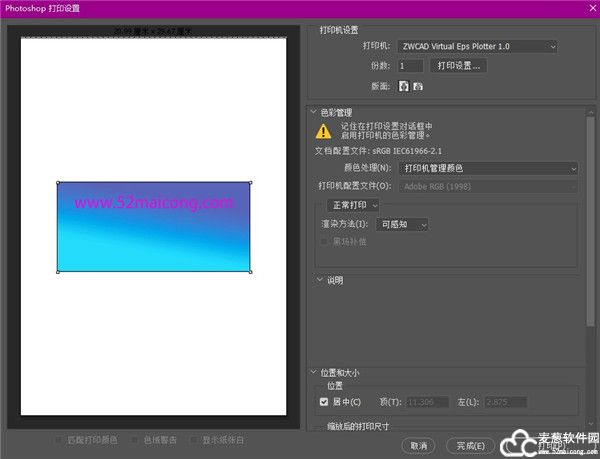Click the bottom-right image resize handle

coord(250,271)
